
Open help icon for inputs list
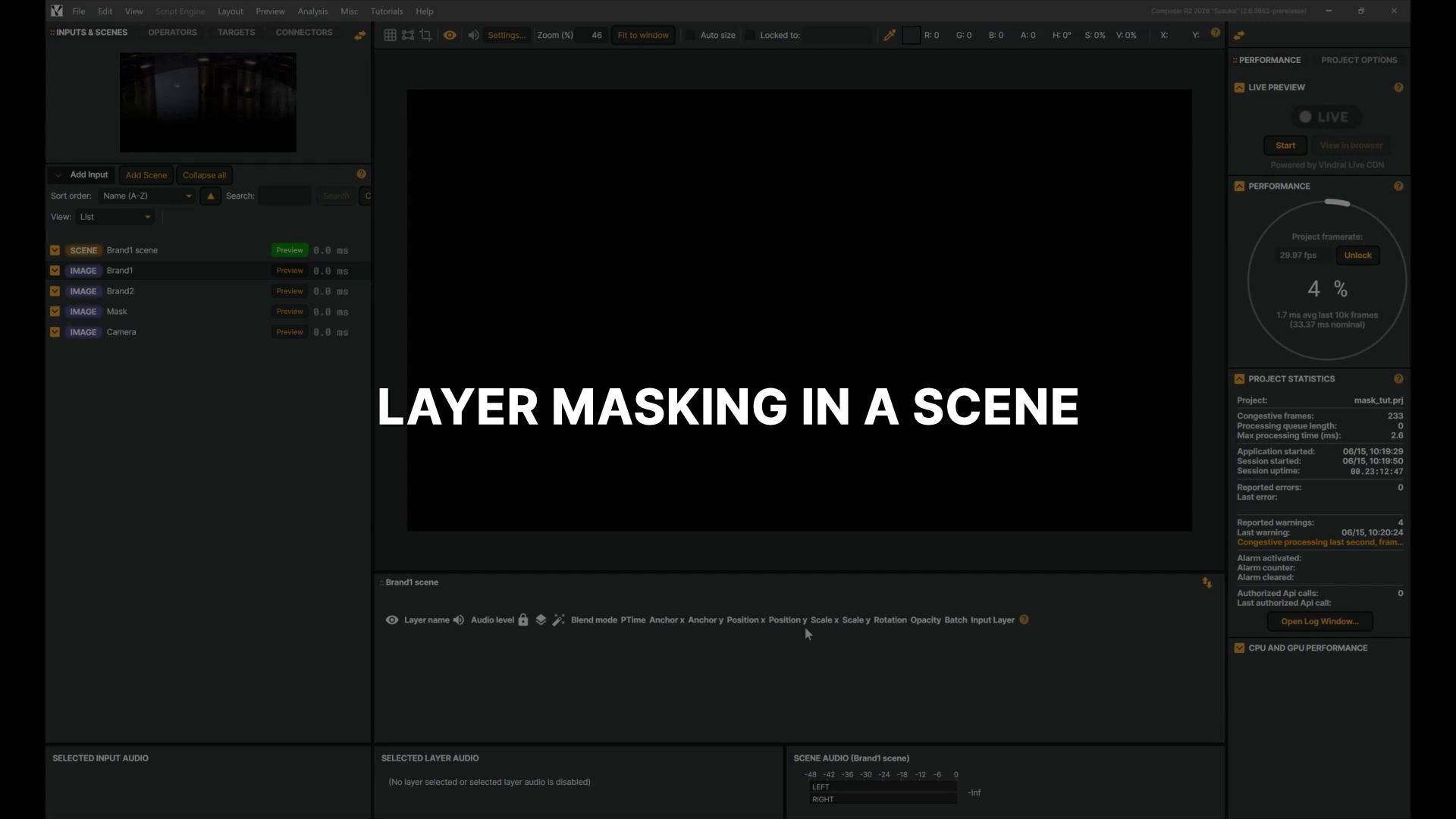pyautogui.click(x=361, y=174)
